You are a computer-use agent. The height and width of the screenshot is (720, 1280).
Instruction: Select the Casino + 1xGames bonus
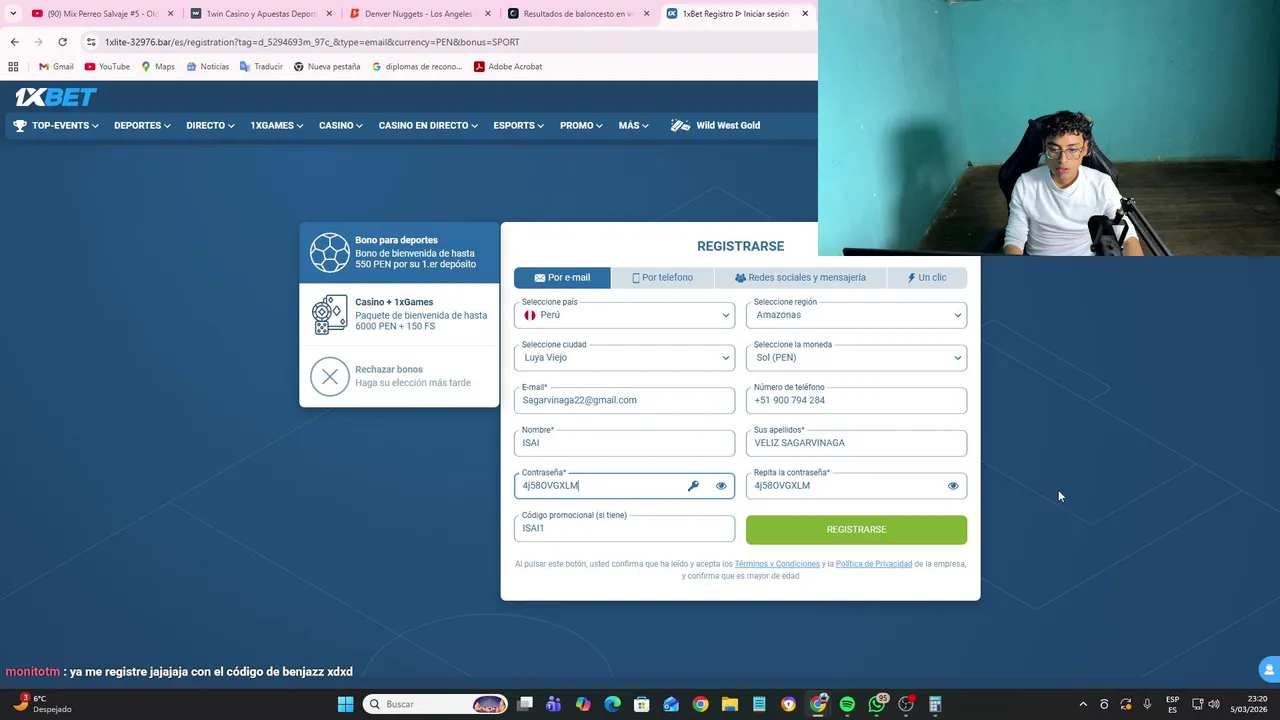[399, 315]
